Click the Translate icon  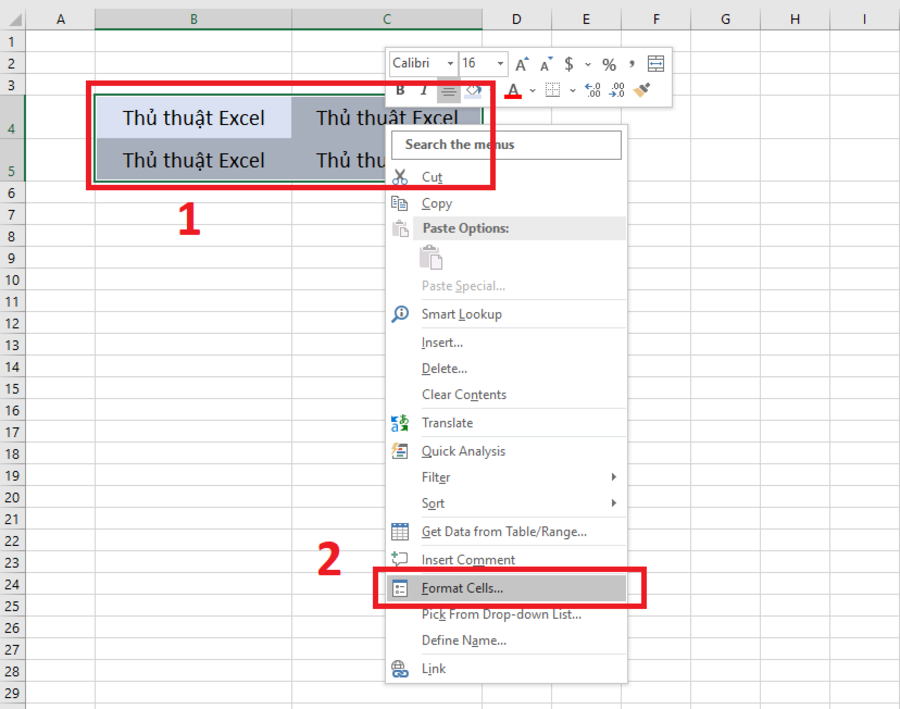click(x=399, y=423)
